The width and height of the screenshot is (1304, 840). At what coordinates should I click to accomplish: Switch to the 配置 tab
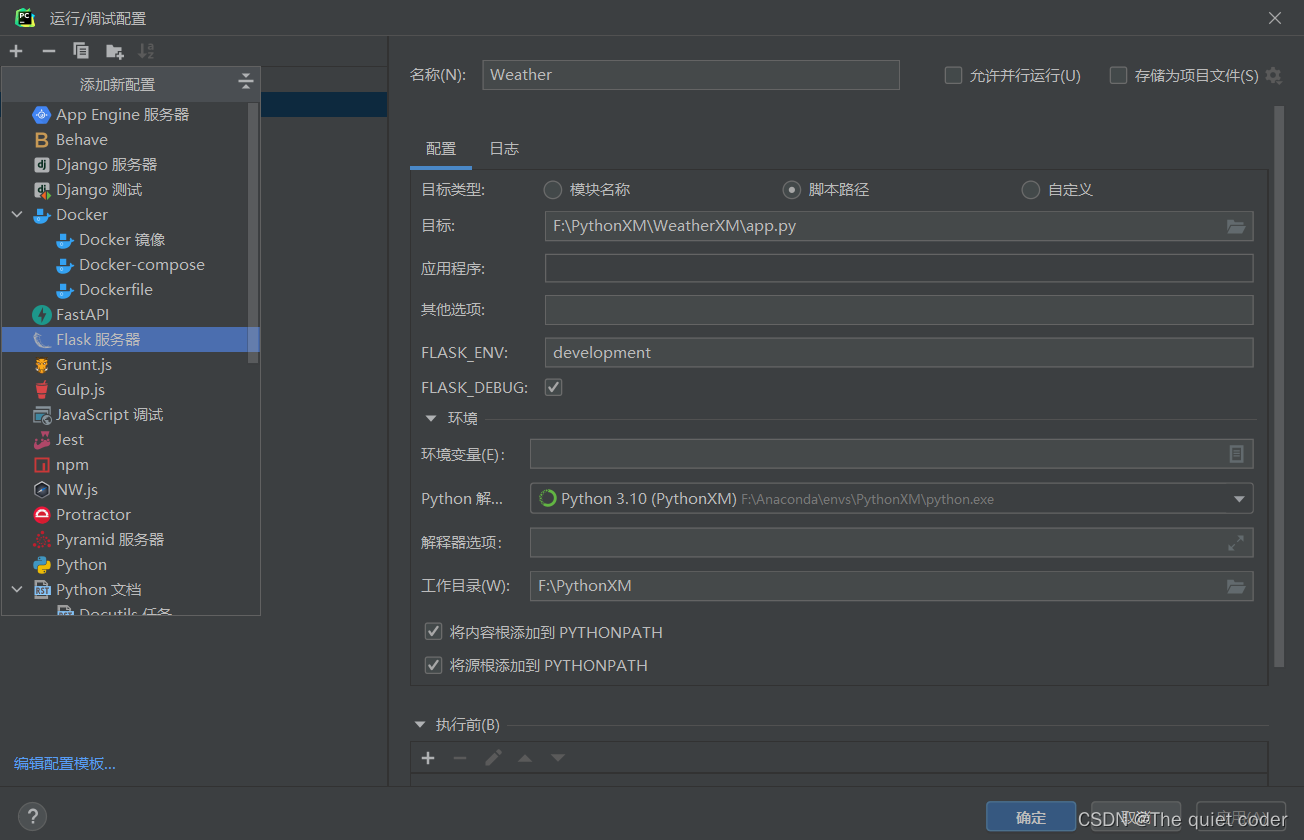pos(441,149)
